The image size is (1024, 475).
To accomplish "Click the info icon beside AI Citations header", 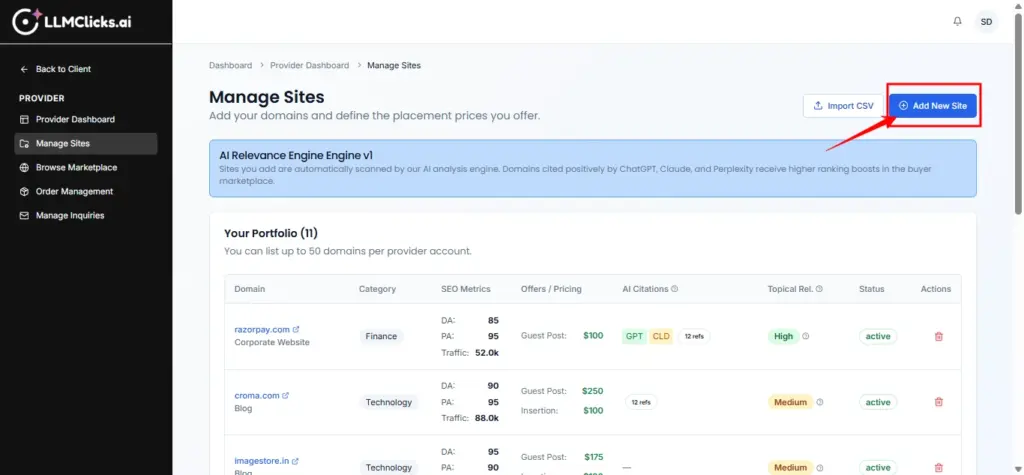I will click(675, 289).
